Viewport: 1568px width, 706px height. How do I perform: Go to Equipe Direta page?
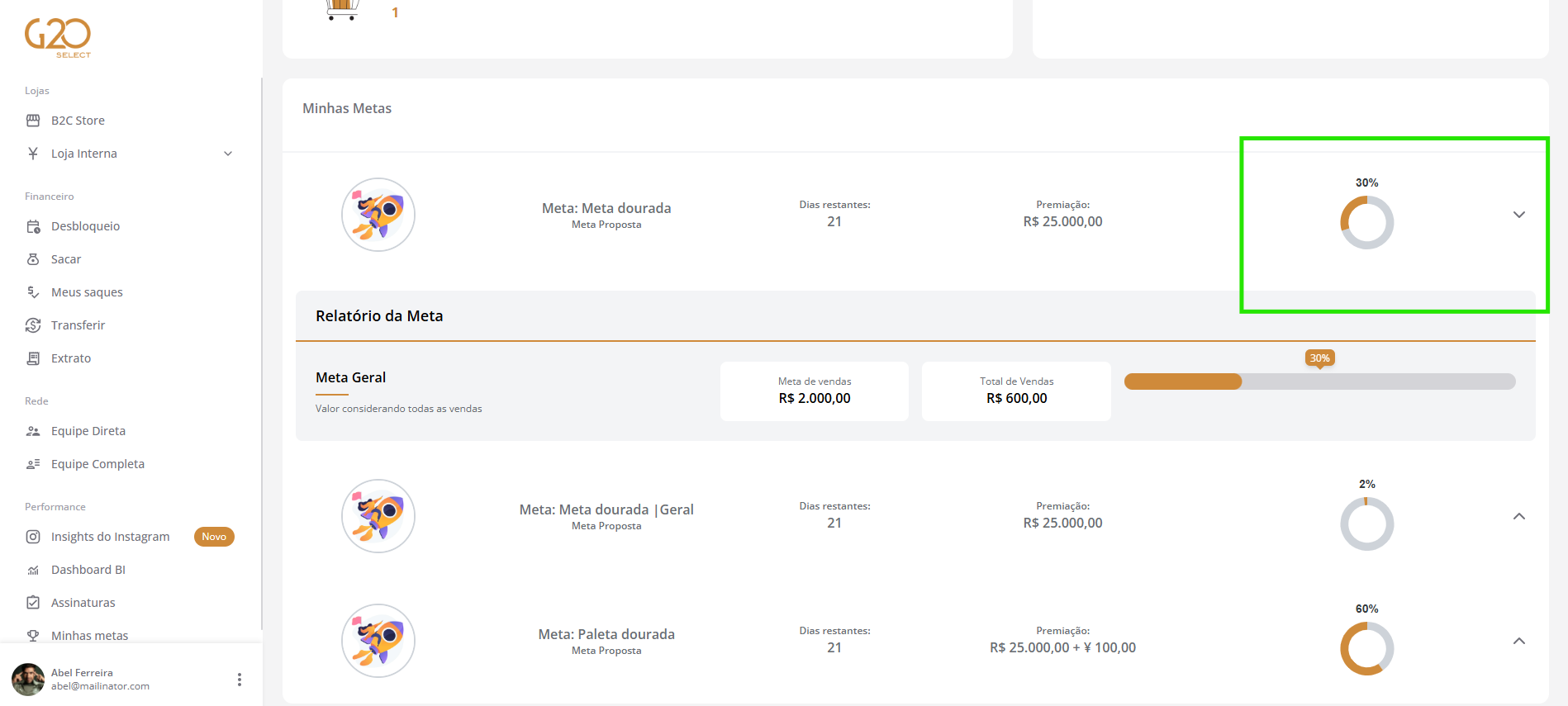[x=88, y=431]
